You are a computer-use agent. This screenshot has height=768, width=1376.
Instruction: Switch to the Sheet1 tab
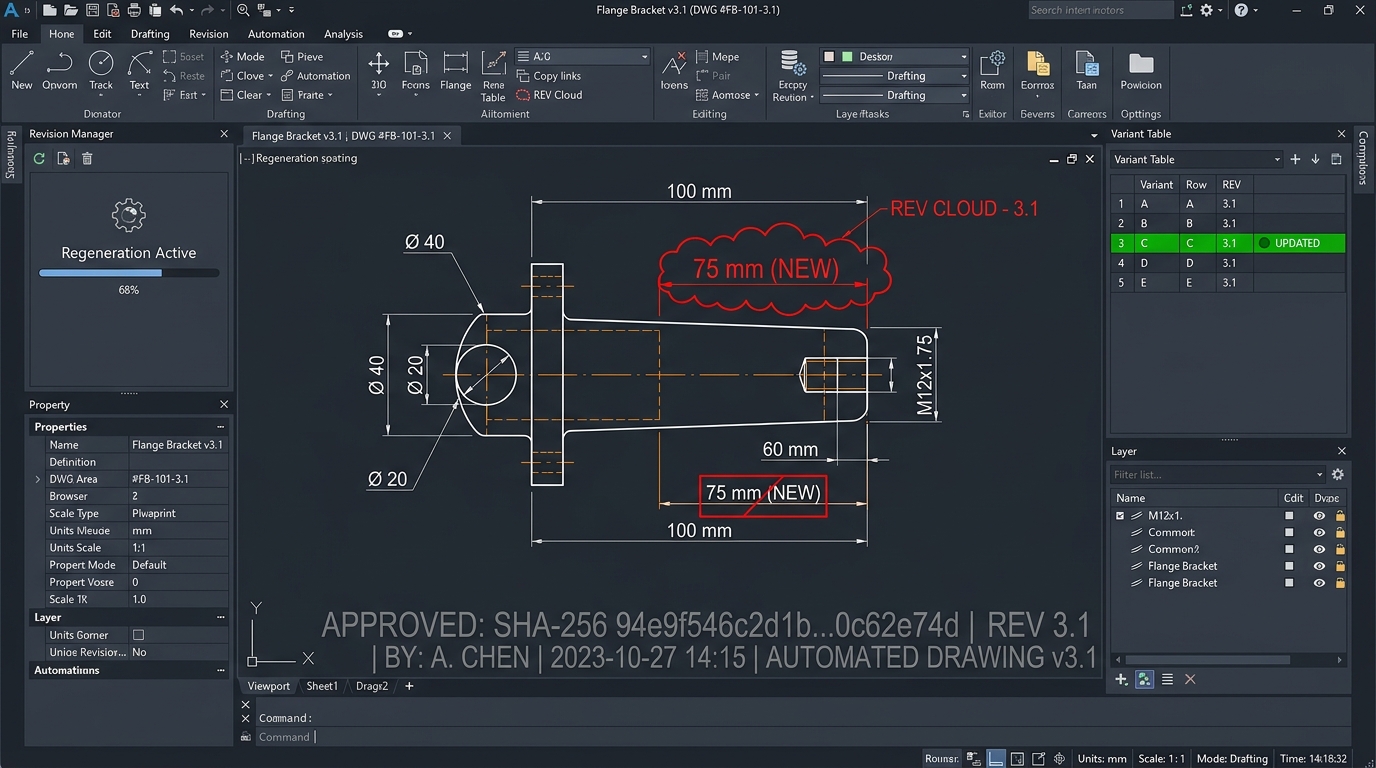point(322,686)
